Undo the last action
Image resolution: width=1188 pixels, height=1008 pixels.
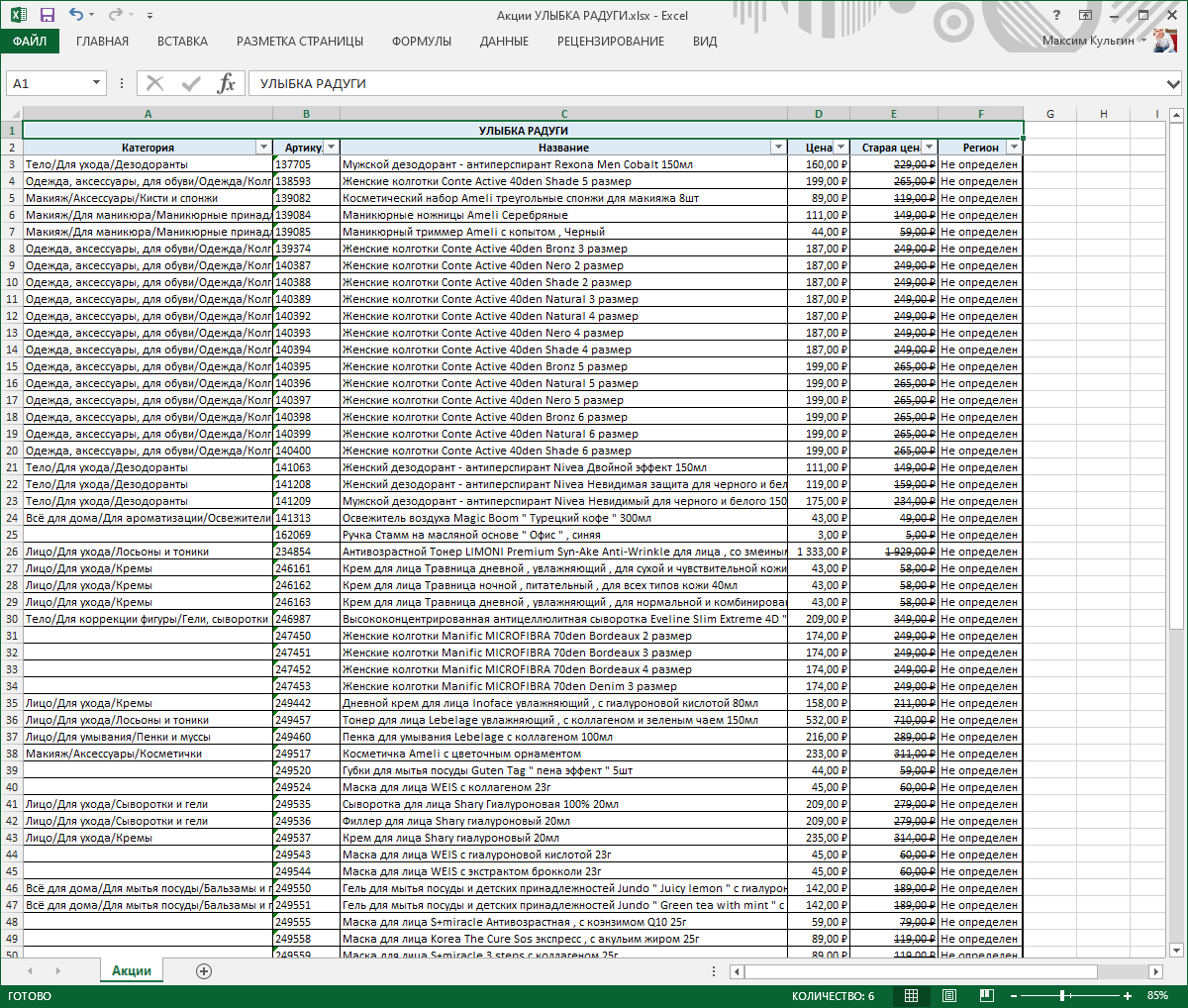click(x=76, y=15)
